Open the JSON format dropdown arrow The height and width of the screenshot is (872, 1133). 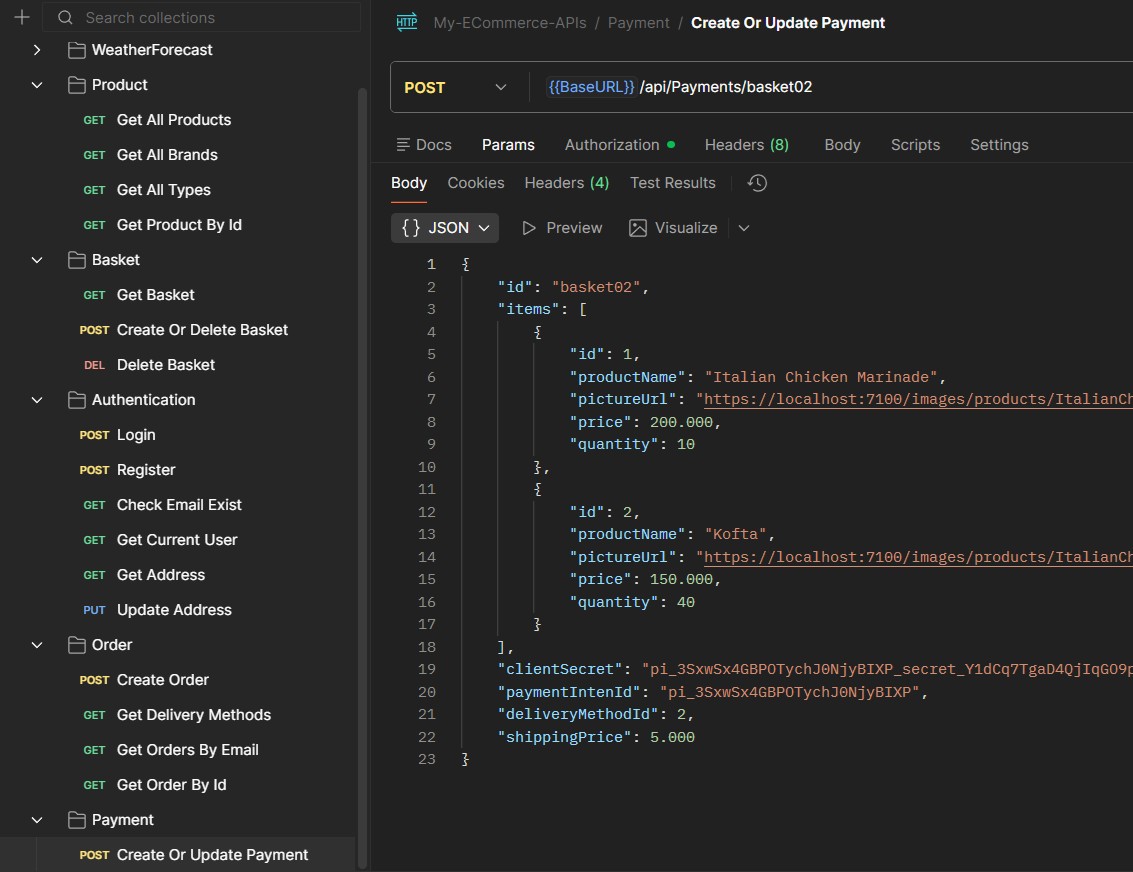click(484, 228)
